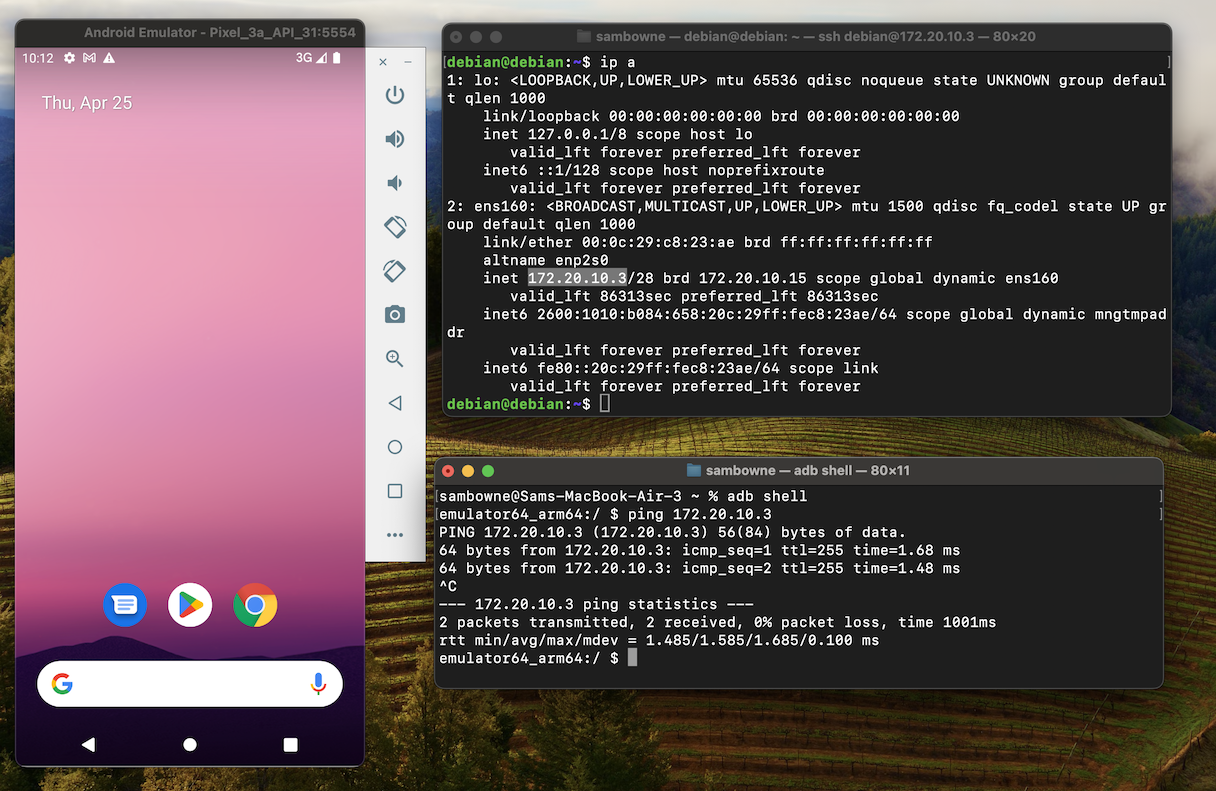Open emulator extended controls (three dots)
The height and width of the screenshot is (791, 1216).
[395, 535]
